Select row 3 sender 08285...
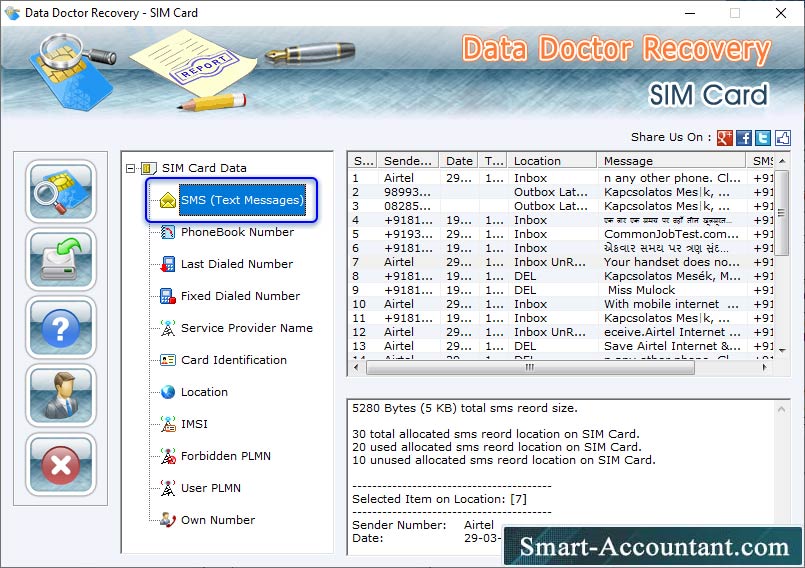The width and height of the screenshot is (805, 568). tap(561, 206)
